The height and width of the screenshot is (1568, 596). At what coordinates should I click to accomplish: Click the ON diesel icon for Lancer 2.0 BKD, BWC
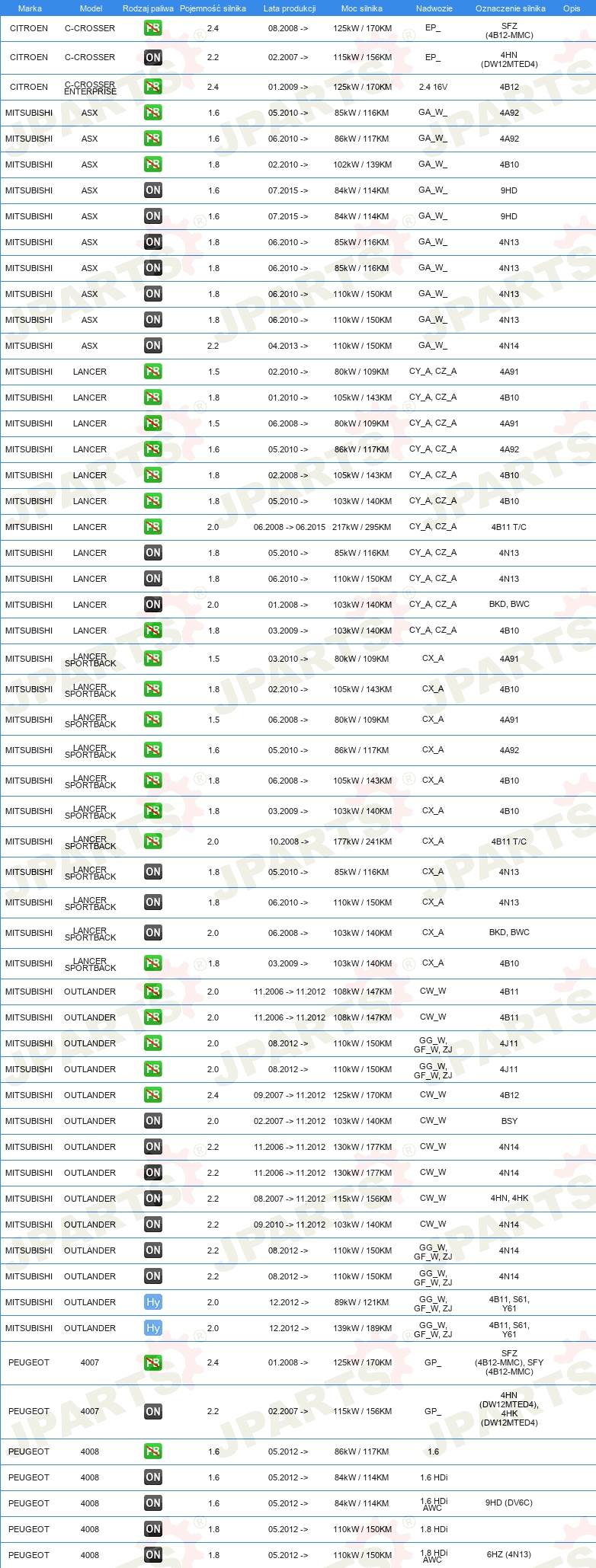(153, 605)
